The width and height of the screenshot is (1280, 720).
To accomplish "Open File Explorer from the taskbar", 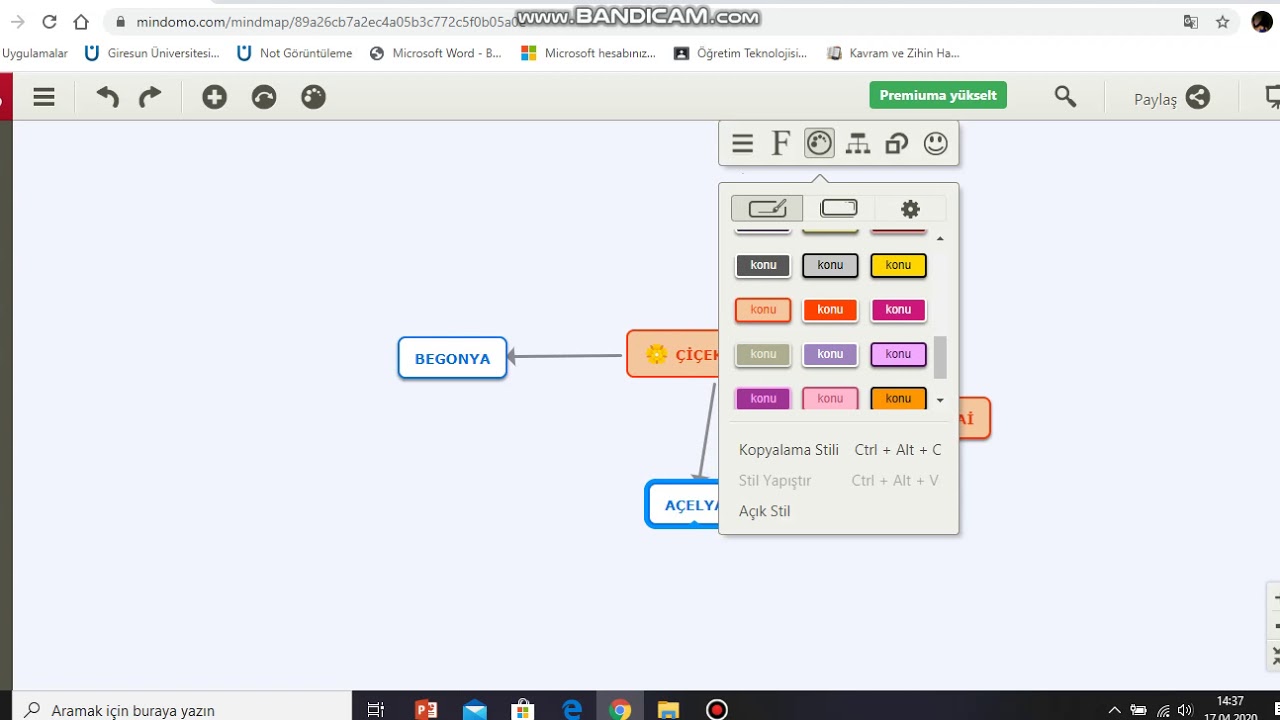I will point(668,710).
